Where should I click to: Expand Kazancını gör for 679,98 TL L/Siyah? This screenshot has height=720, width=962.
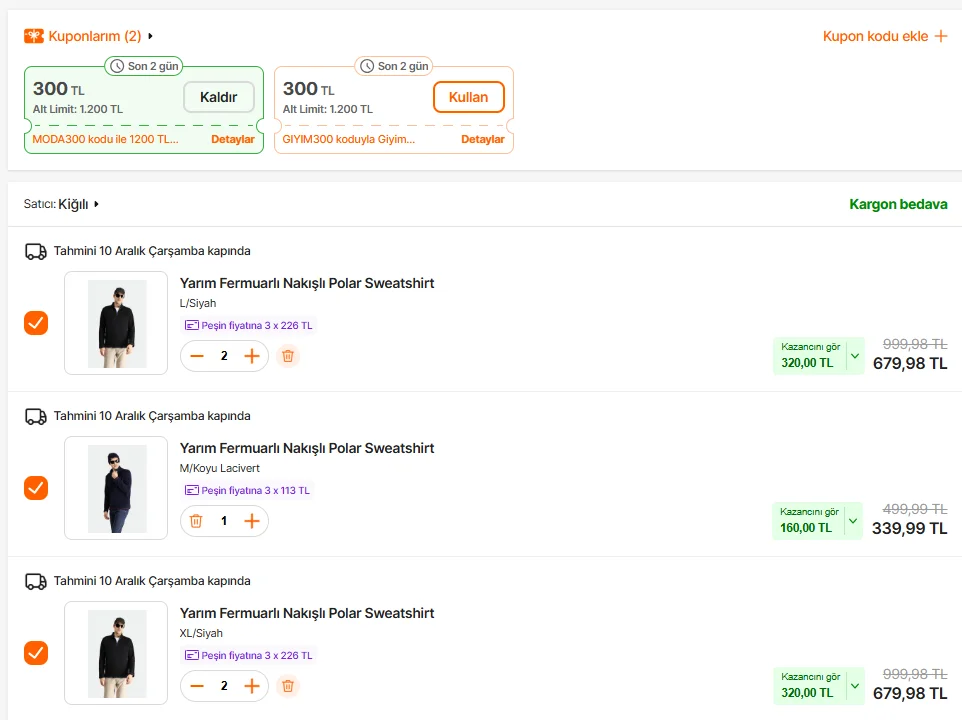click(854, 356)
